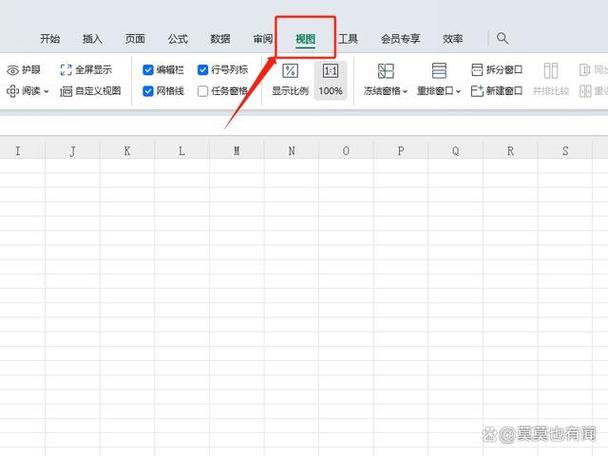Open the 开始 ribbon tab
This screenshot has height=456, width=608.
click(50, 39)
